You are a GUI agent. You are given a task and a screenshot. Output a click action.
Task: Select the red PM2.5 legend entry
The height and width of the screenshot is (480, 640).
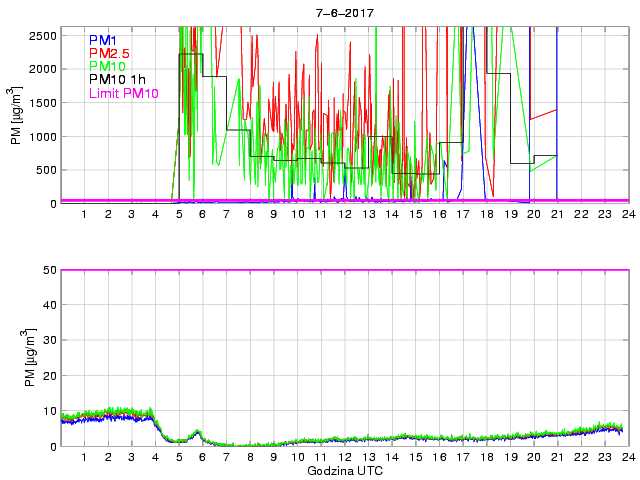108,53
